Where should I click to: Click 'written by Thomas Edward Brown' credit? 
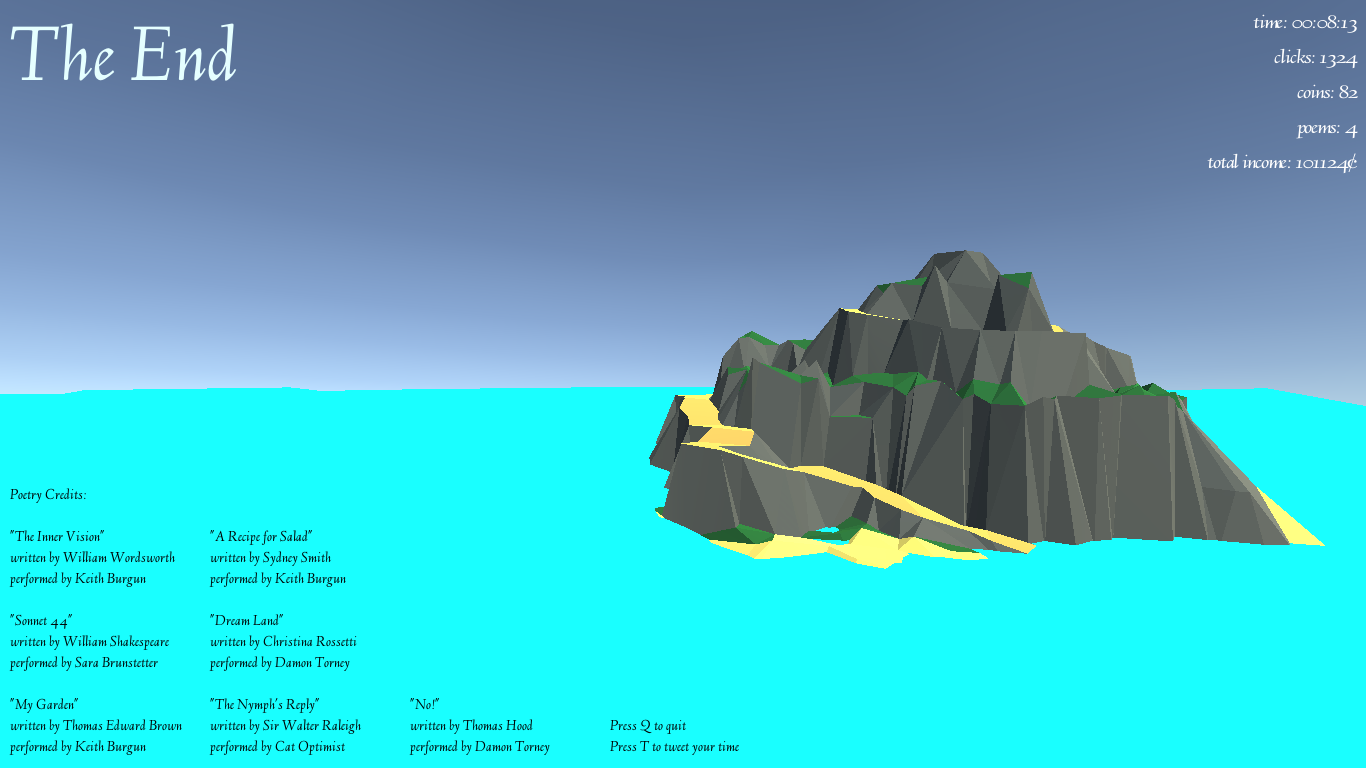(96, 726)
